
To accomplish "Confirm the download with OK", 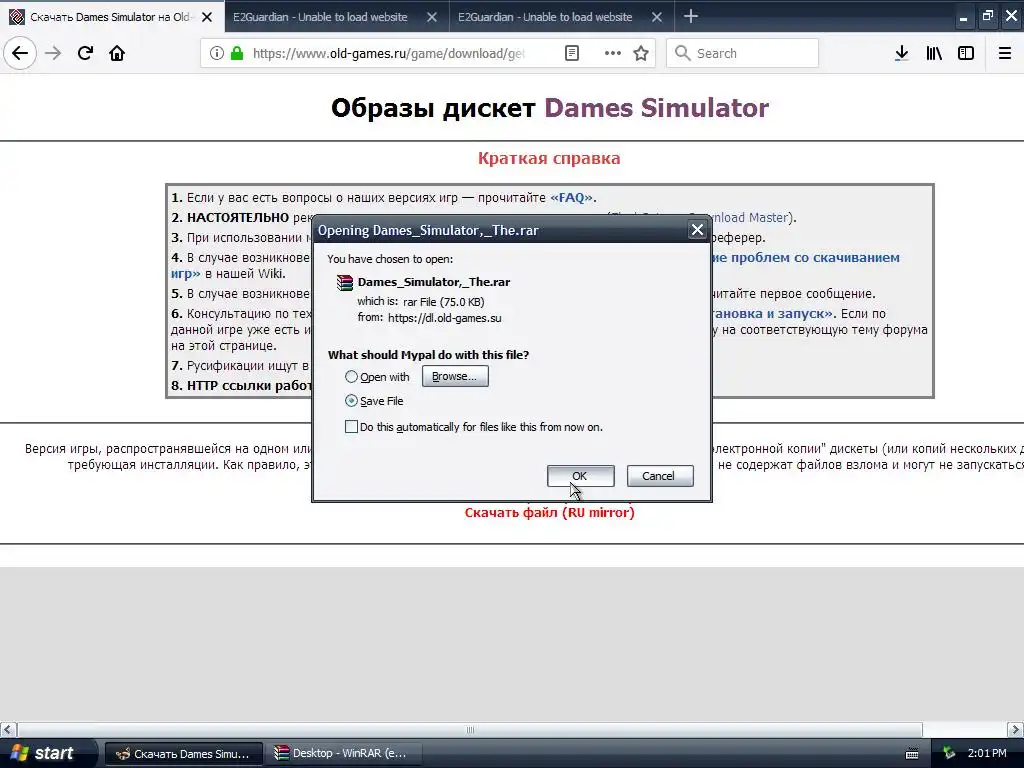I will click(x=580, y=476).
